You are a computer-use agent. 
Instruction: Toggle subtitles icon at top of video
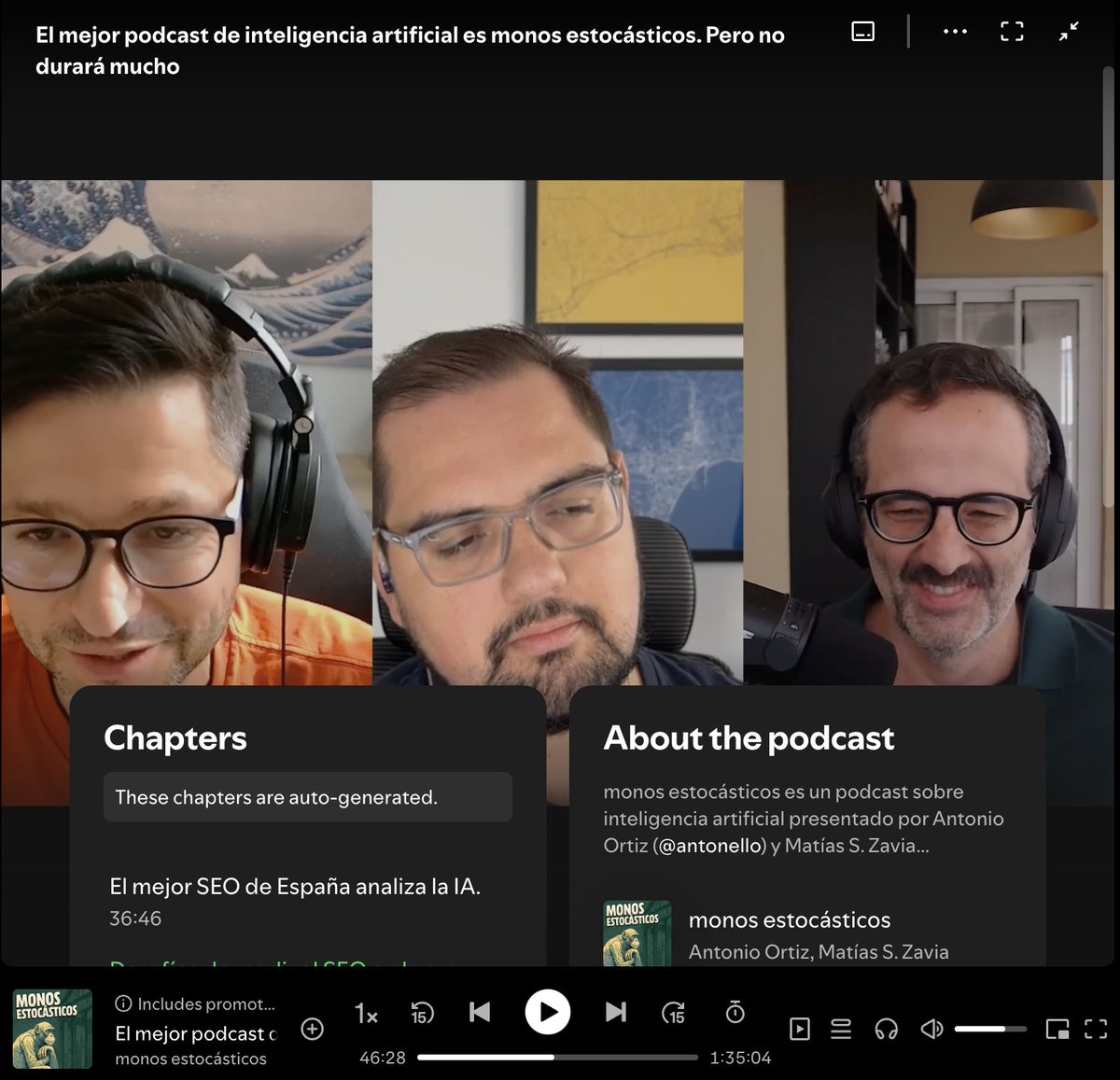pos(863,31)
